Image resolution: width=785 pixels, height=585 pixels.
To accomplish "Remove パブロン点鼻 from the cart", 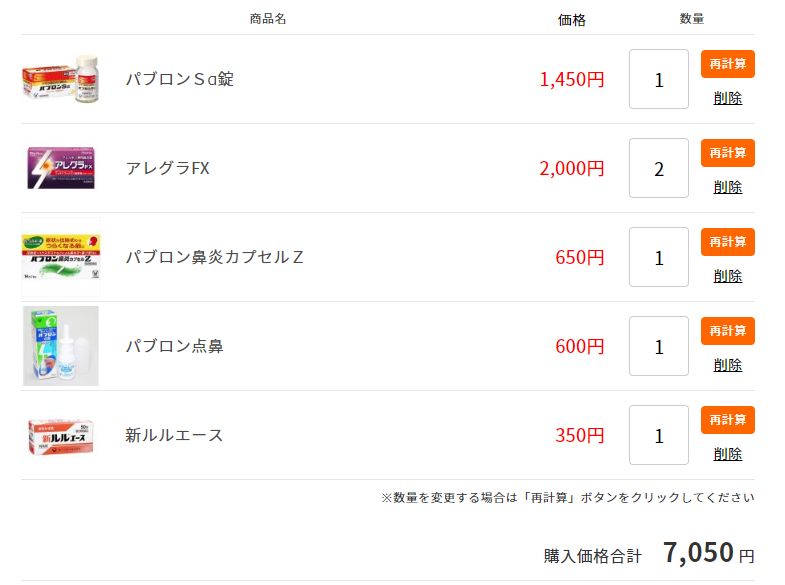I will (x=727, y=365).
